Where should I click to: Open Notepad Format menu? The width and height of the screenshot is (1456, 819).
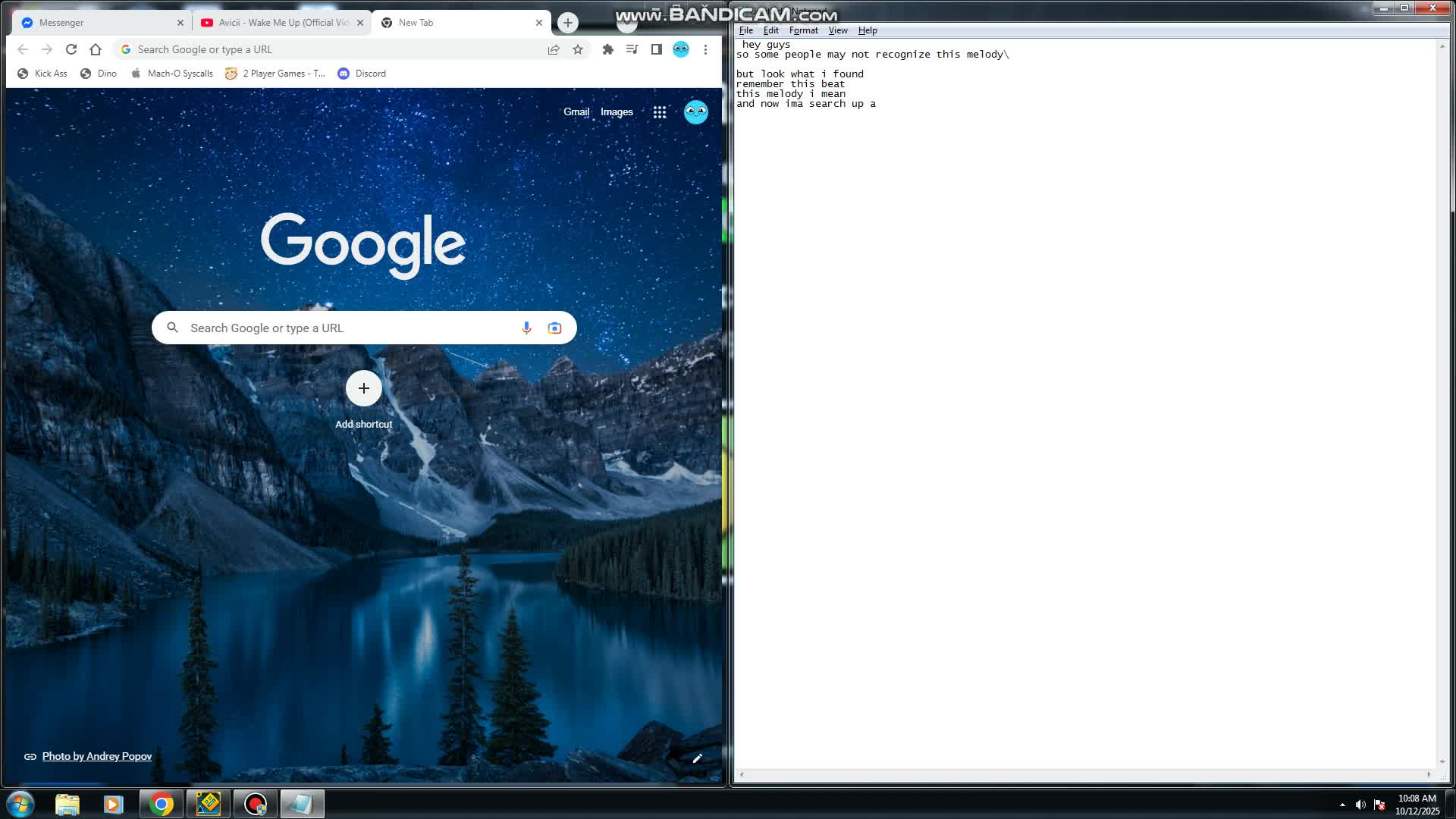point(803,30)
